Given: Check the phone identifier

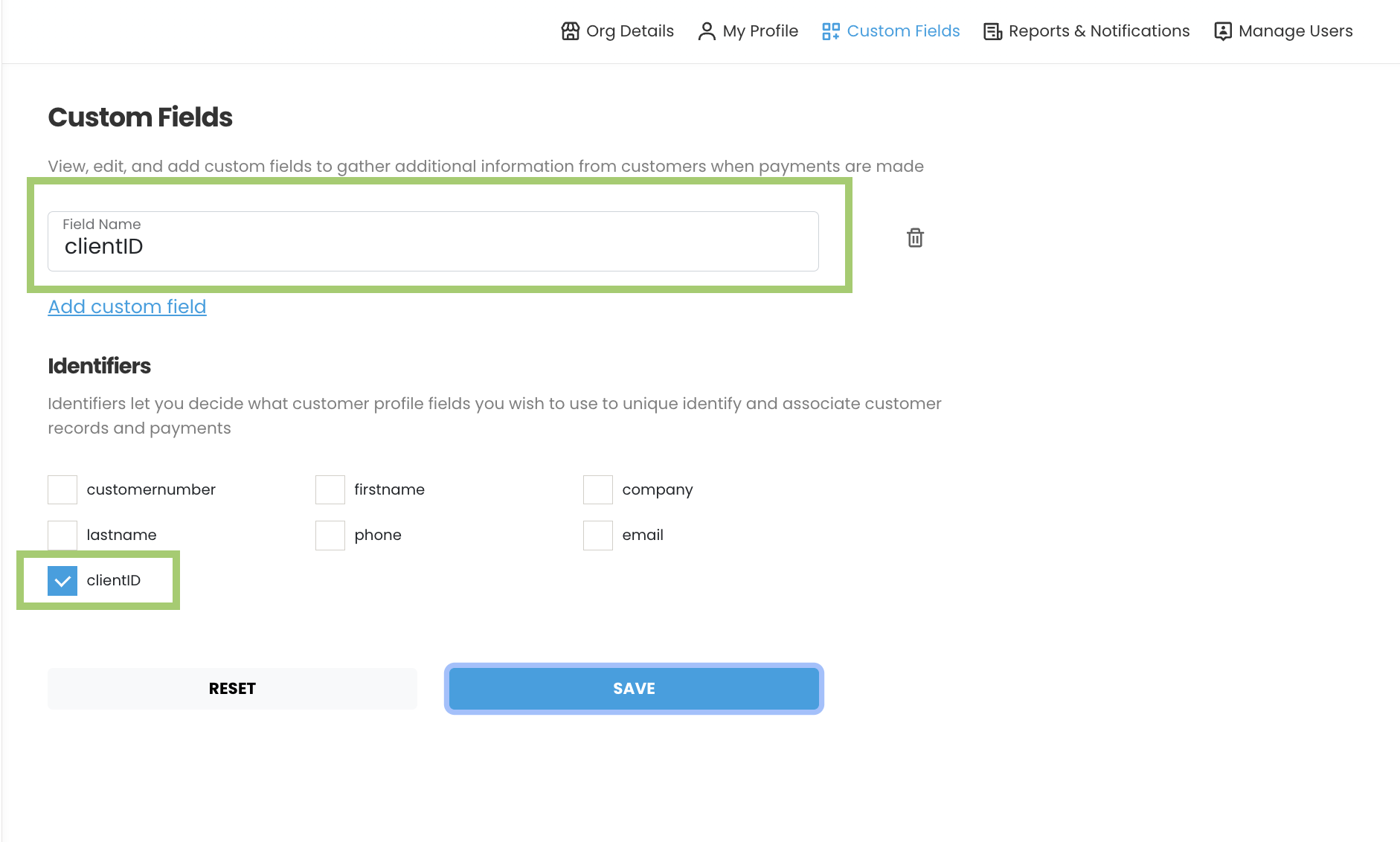Looking at the screenshot, I should pos(330,535).
